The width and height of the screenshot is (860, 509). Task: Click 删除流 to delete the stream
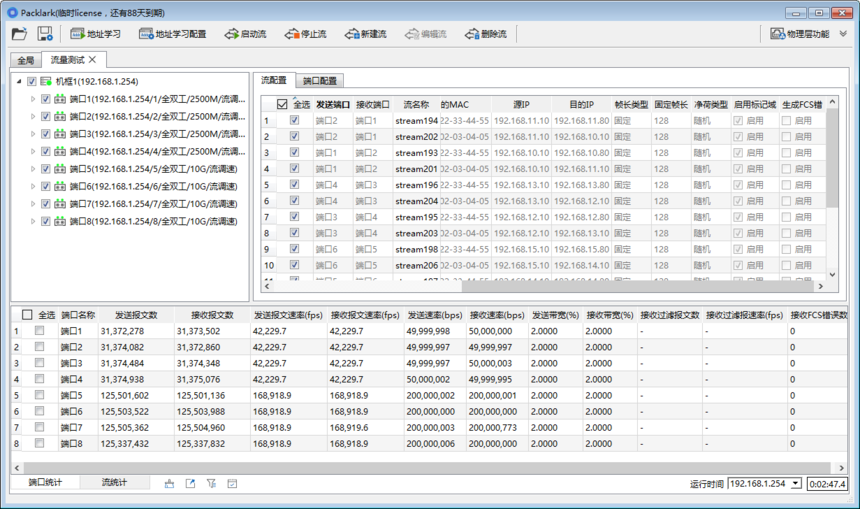point(486,34)
